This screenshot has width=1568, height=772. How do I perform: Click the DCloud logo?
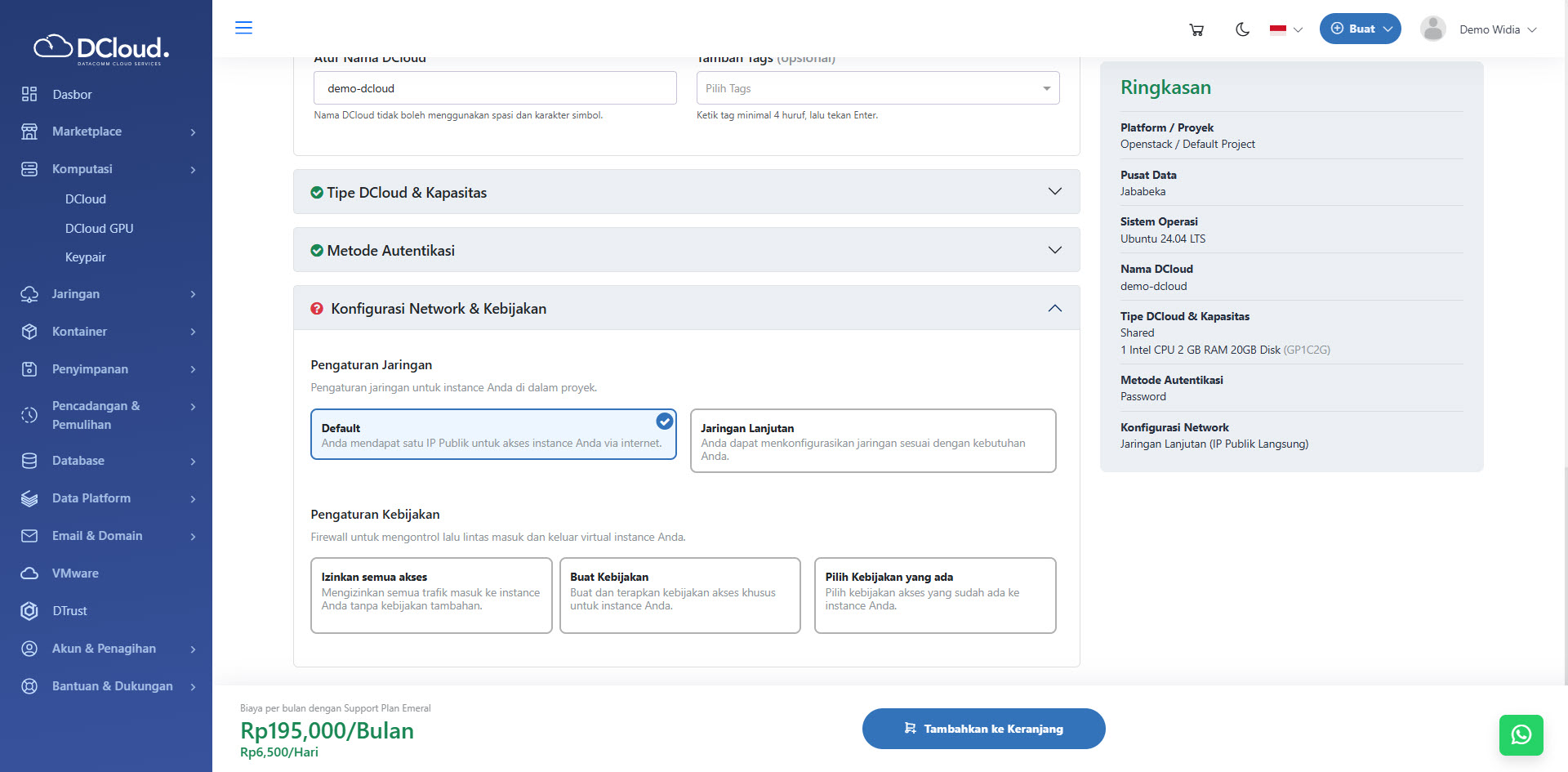tap(101, 49)
